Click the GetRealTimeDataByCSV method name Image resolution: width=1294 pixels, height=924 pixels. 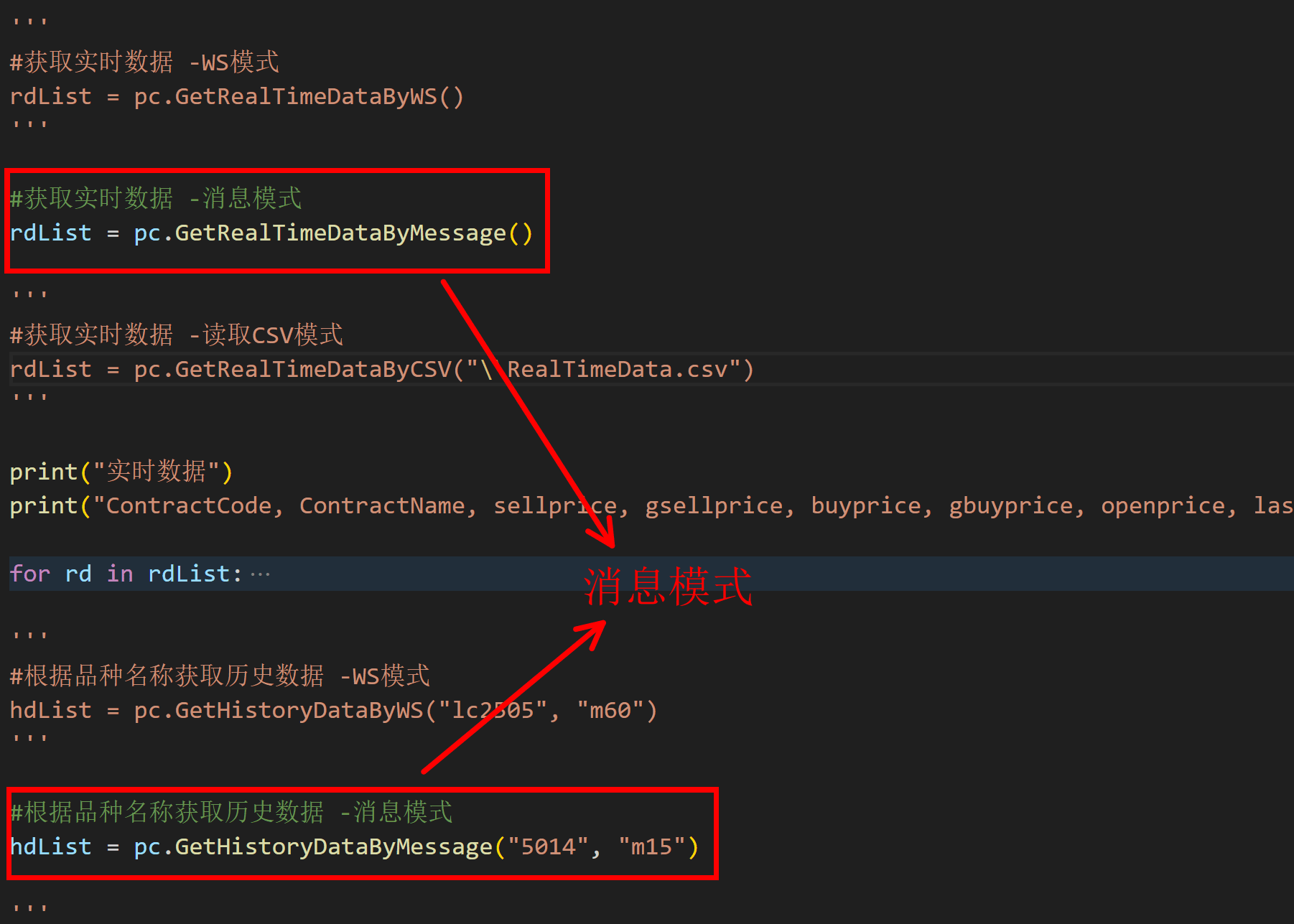click(313, 370)
